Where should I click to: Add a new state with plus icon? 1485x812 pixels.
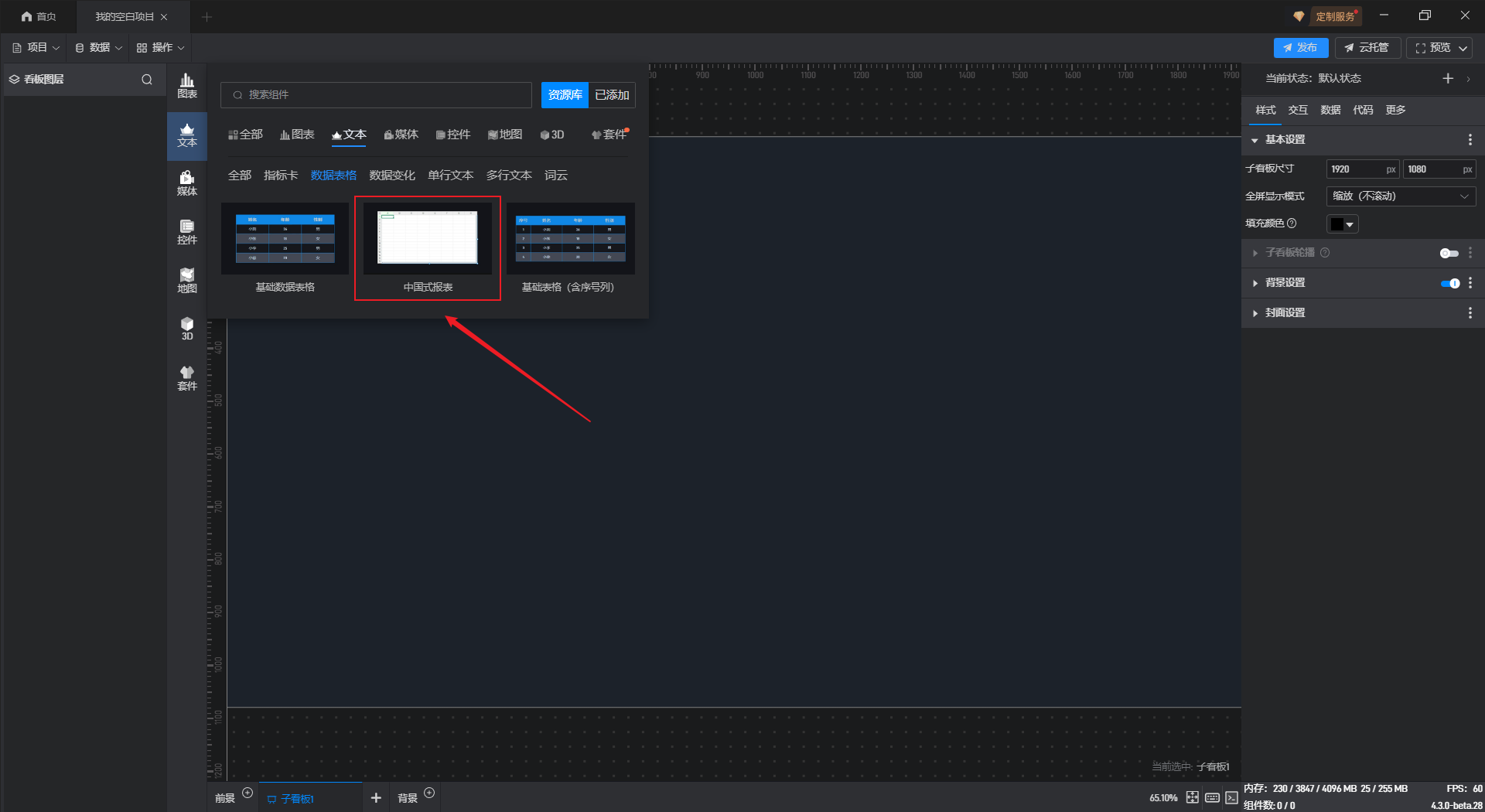(1448, 79)
